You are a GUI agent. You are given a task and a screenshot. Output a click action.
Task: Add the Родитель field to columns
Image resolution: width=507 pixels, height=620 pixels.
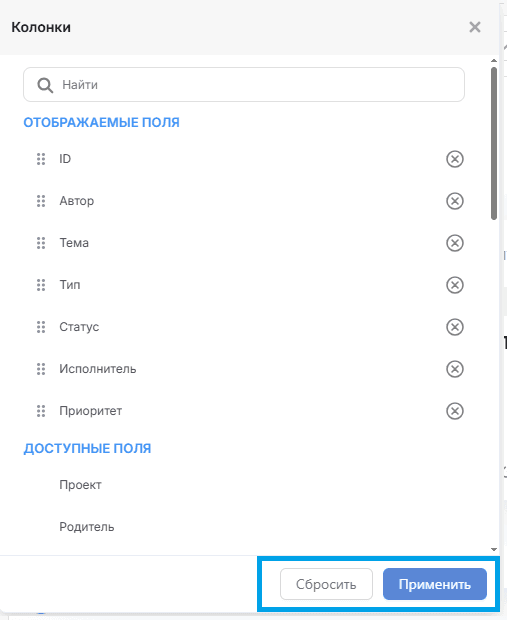click(x=87, y=527)
